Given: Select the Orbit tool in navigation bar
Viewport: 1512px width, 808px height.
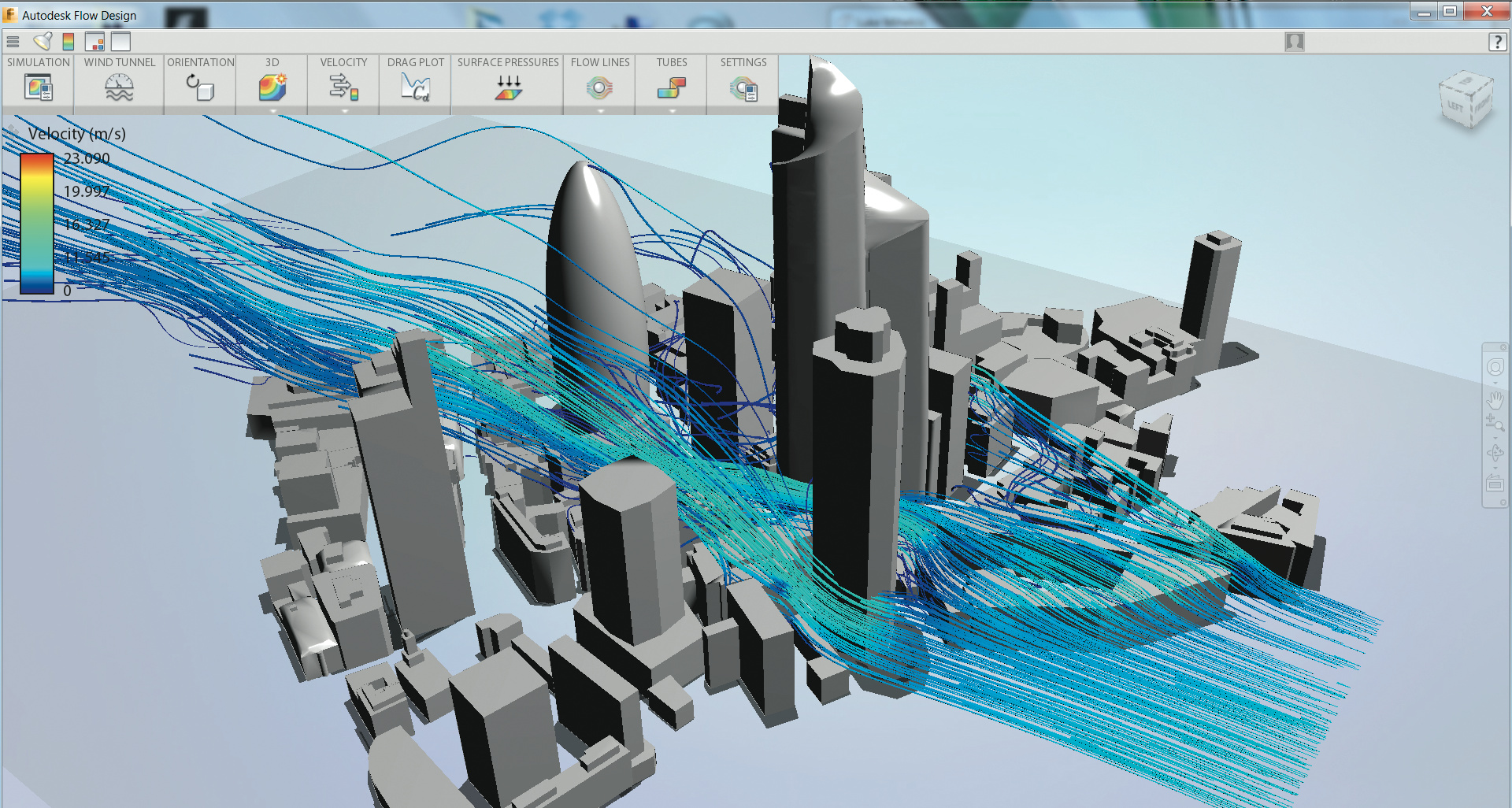Looking at the screenshot, I should pyautogui.click(x=1495, y=454).
